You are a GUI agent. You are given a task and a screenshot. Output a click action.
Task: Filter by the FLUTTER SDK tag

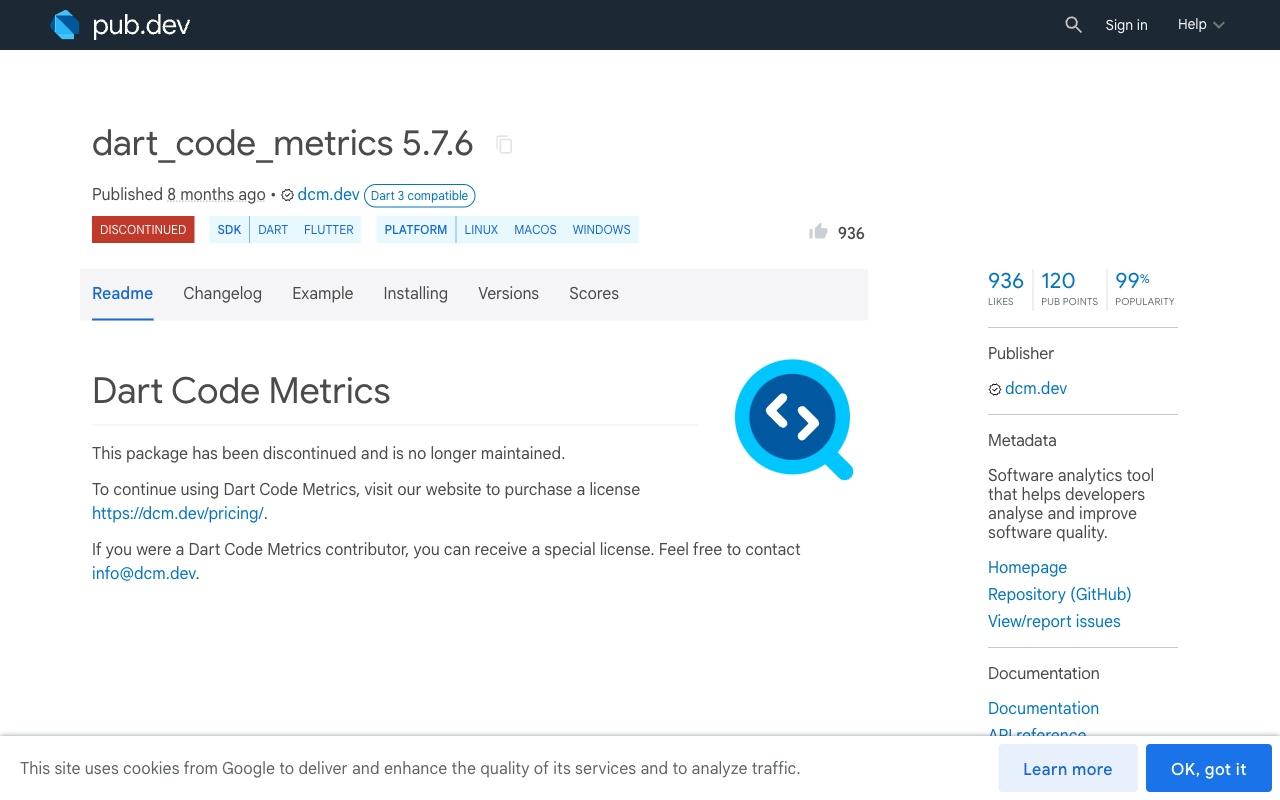click(329, 229)
